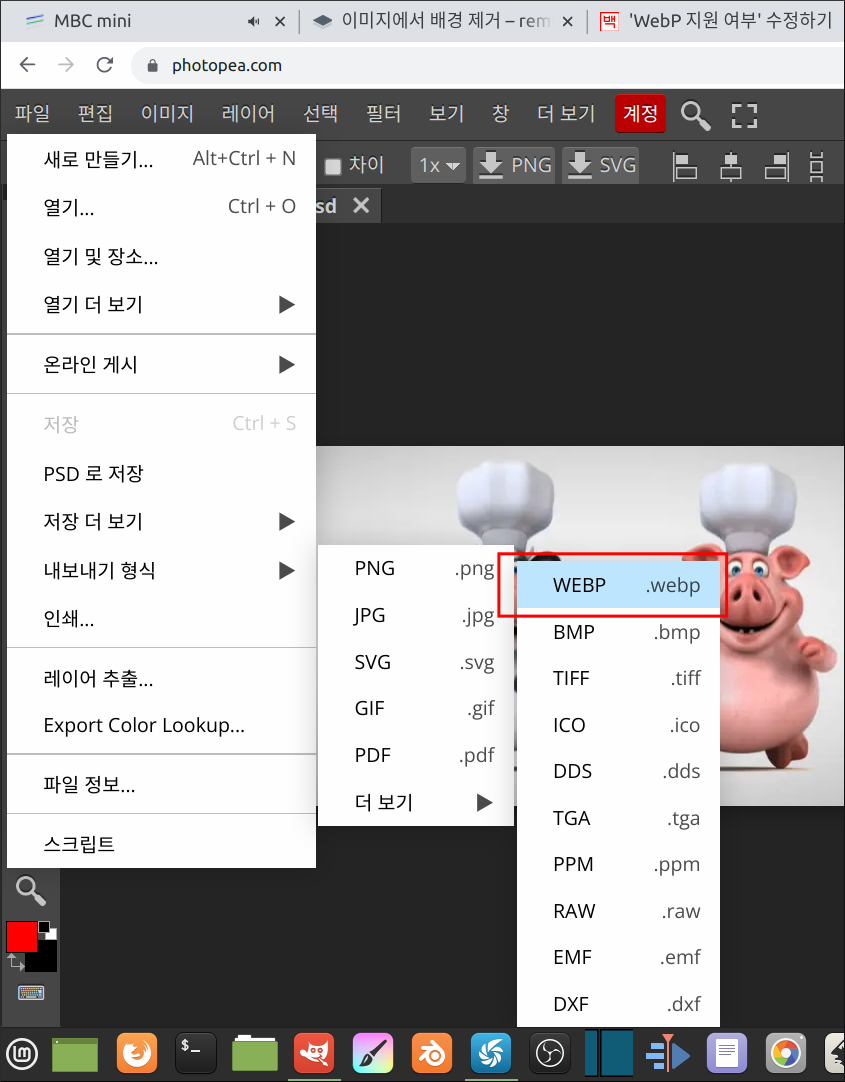Open the 파일 menu

pos(32,113)
